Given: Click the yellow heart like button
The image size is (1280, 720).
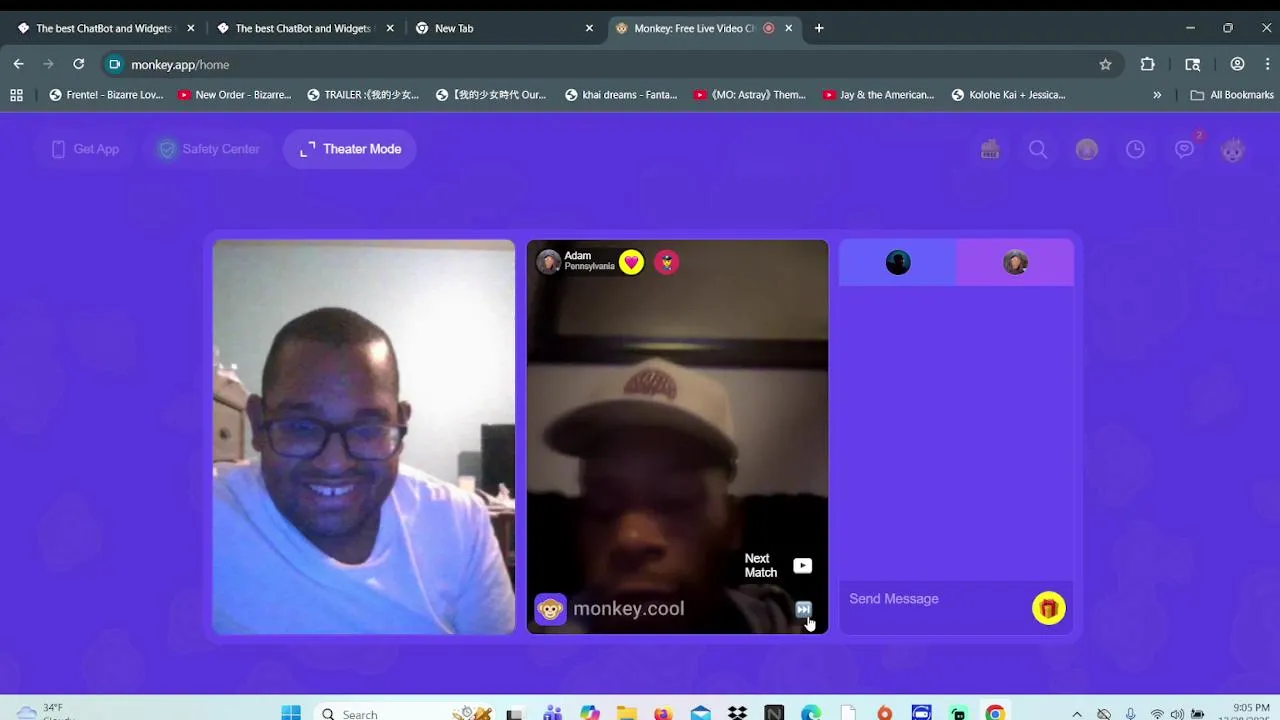Looking at the screenshot, I should pyautogui.click(x=631, y=262).
